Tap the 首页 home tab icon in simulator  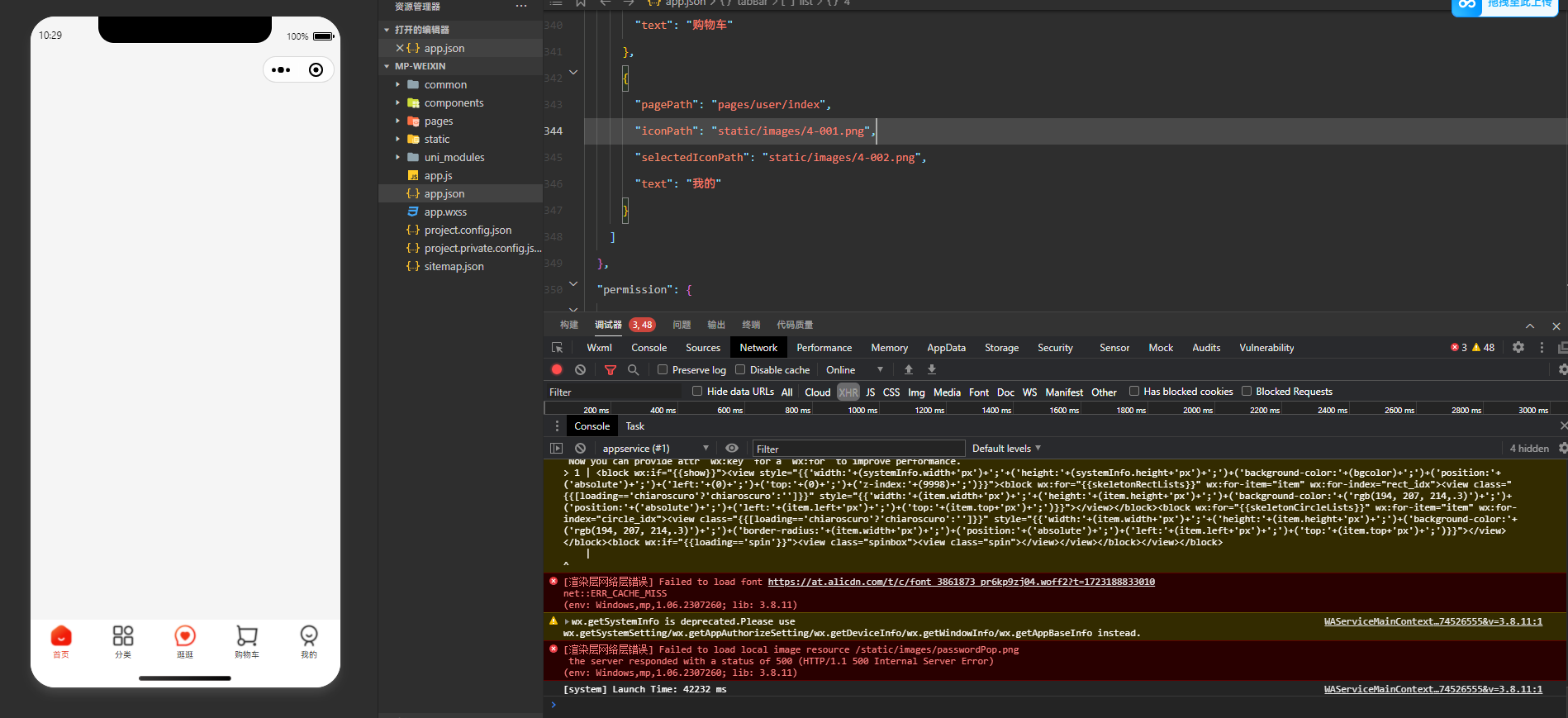click(61, 635)
